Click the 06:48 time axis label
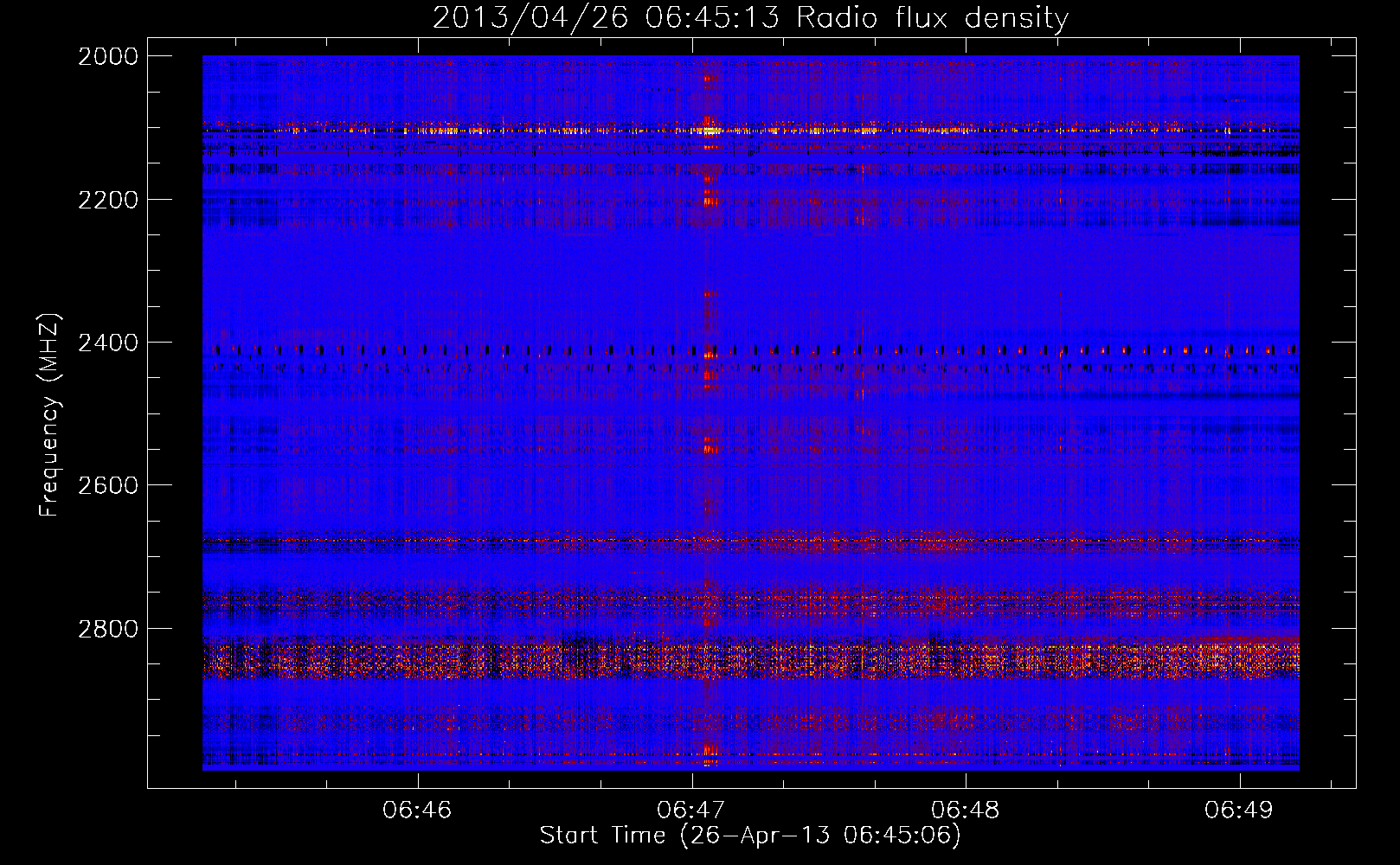 [965, 810]
